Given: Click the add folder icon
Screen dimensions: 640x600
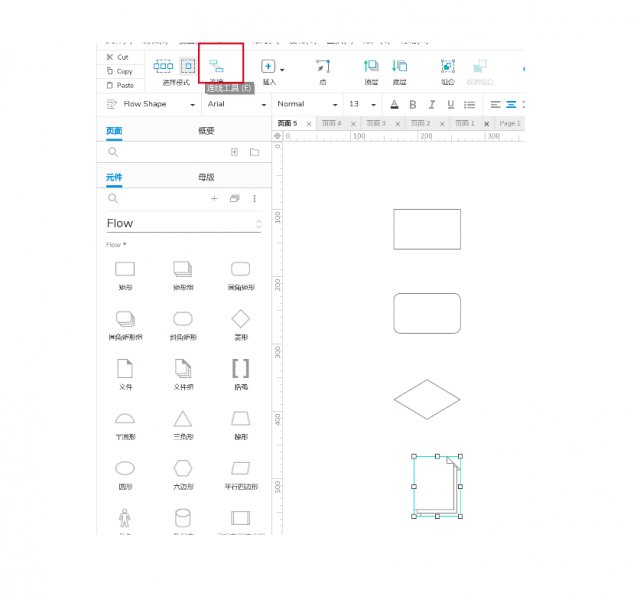Looking at the screenshot, I should click(x=254, y=152).
